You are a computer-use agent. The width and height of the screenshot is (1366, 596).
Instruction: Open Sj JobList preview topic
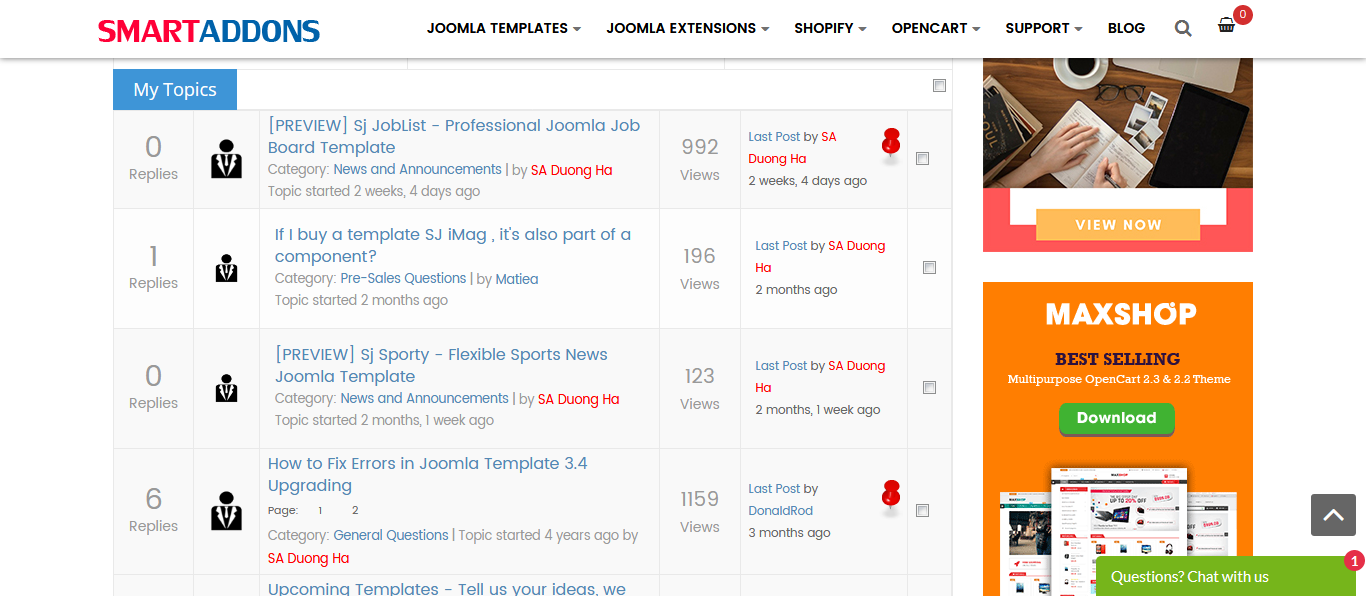tap(454, 136)
